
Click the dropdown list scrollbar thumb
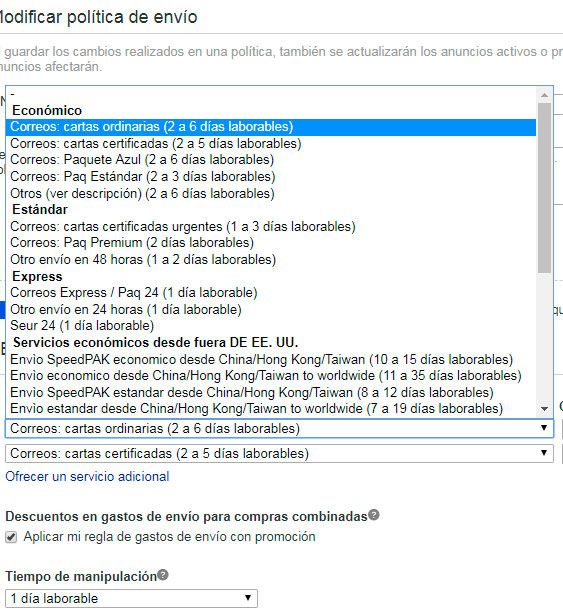tap(544, 188)
